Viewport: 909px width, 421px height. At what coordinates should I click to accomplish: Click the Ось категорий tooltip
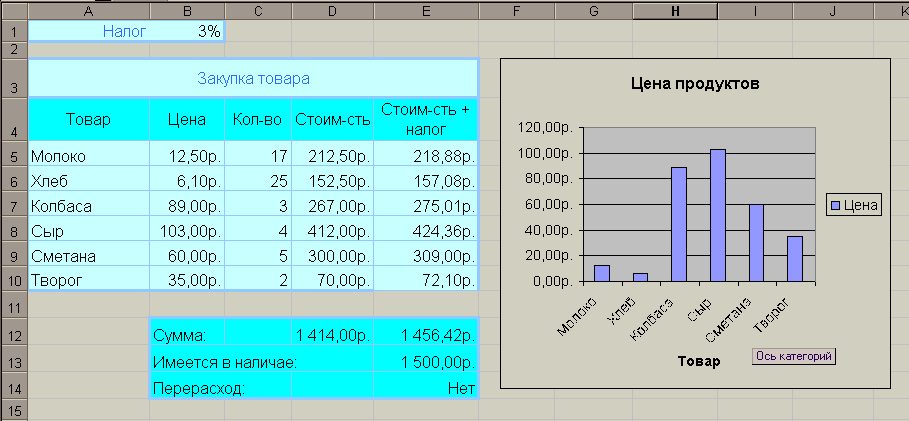pos(794,356)
